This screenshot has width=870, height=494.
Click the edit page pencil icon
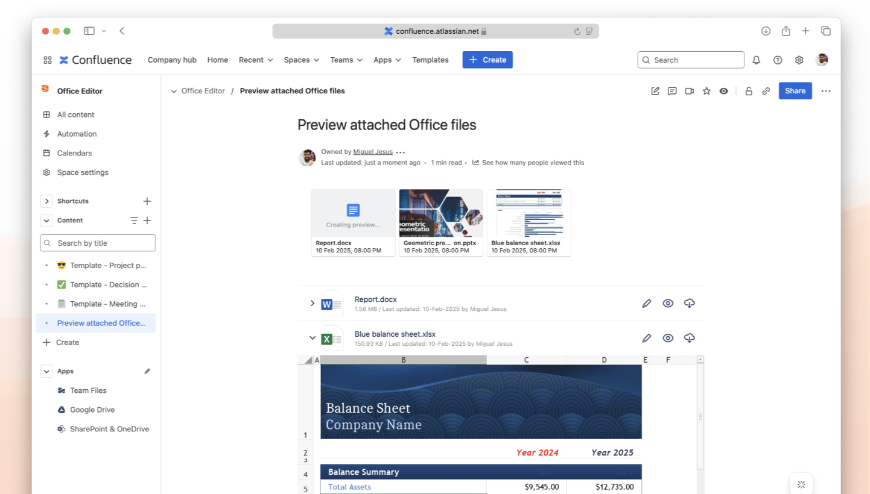tap(655, 91)
